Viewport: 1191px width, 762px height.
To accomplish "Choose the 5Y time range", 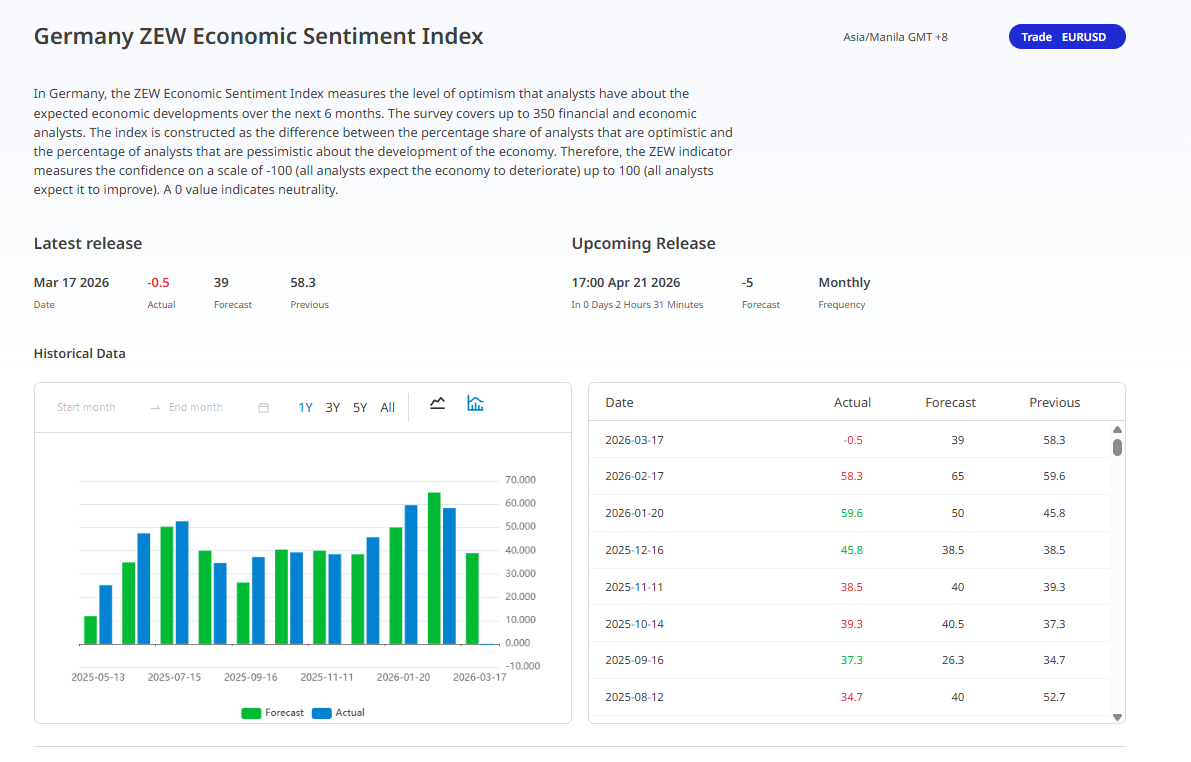I will pyautogui.click(x=360, y=408).
